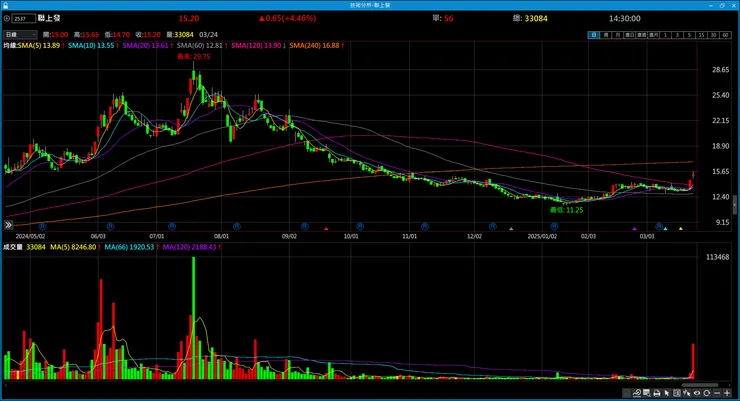Click the lock icon in the title bar
Viewport: 740px width, 401px height.
pos(6,5)
